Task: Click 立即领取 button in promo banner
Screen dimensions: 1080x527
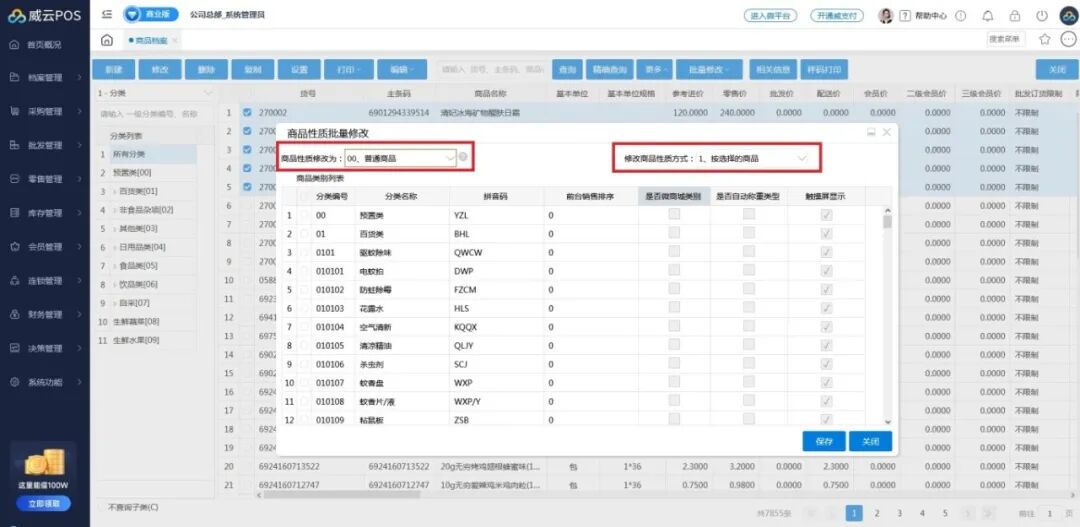Action: (x=43, y=503)
